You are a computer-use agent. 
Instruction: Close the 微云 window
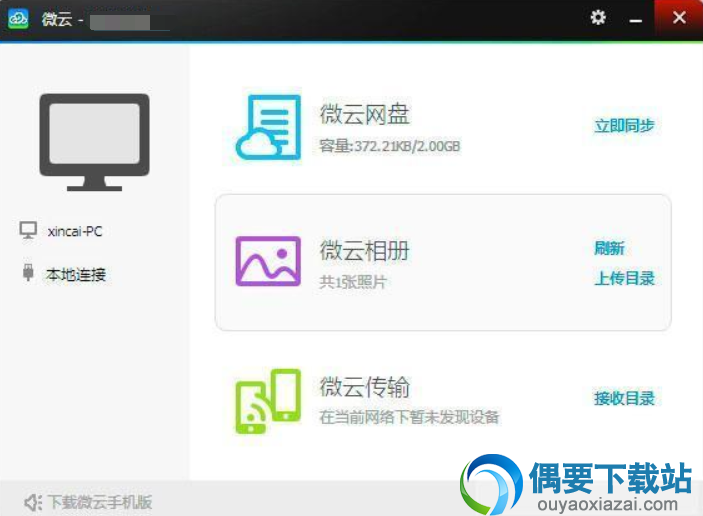coord(679,17)
